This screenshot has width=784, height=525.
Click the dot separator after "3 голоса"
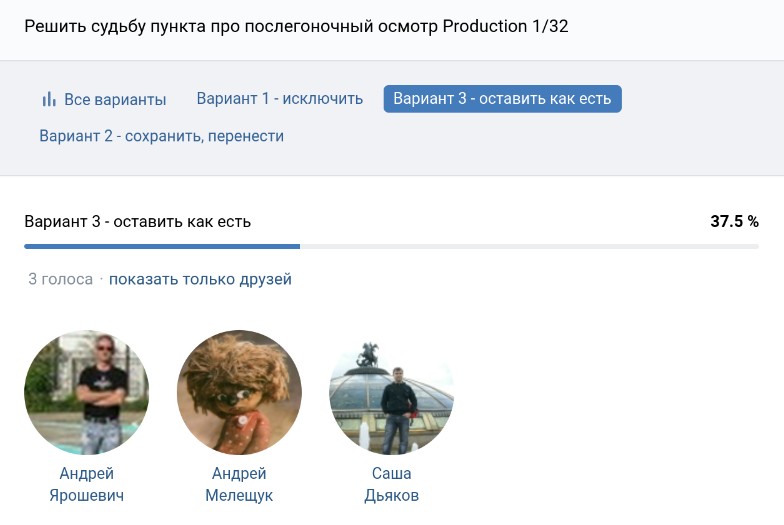tap(101, 280)
